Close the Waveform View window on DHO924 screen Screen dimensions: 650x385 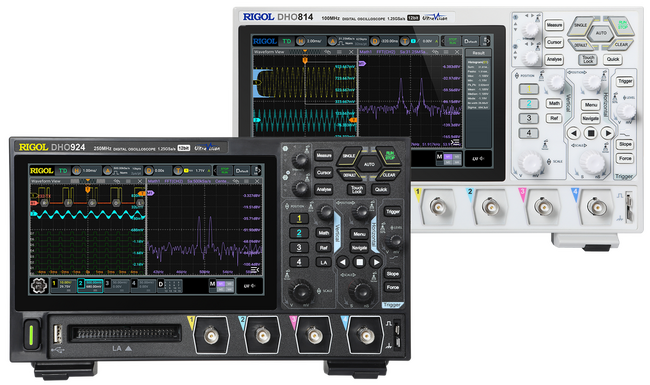click(140, 181)
